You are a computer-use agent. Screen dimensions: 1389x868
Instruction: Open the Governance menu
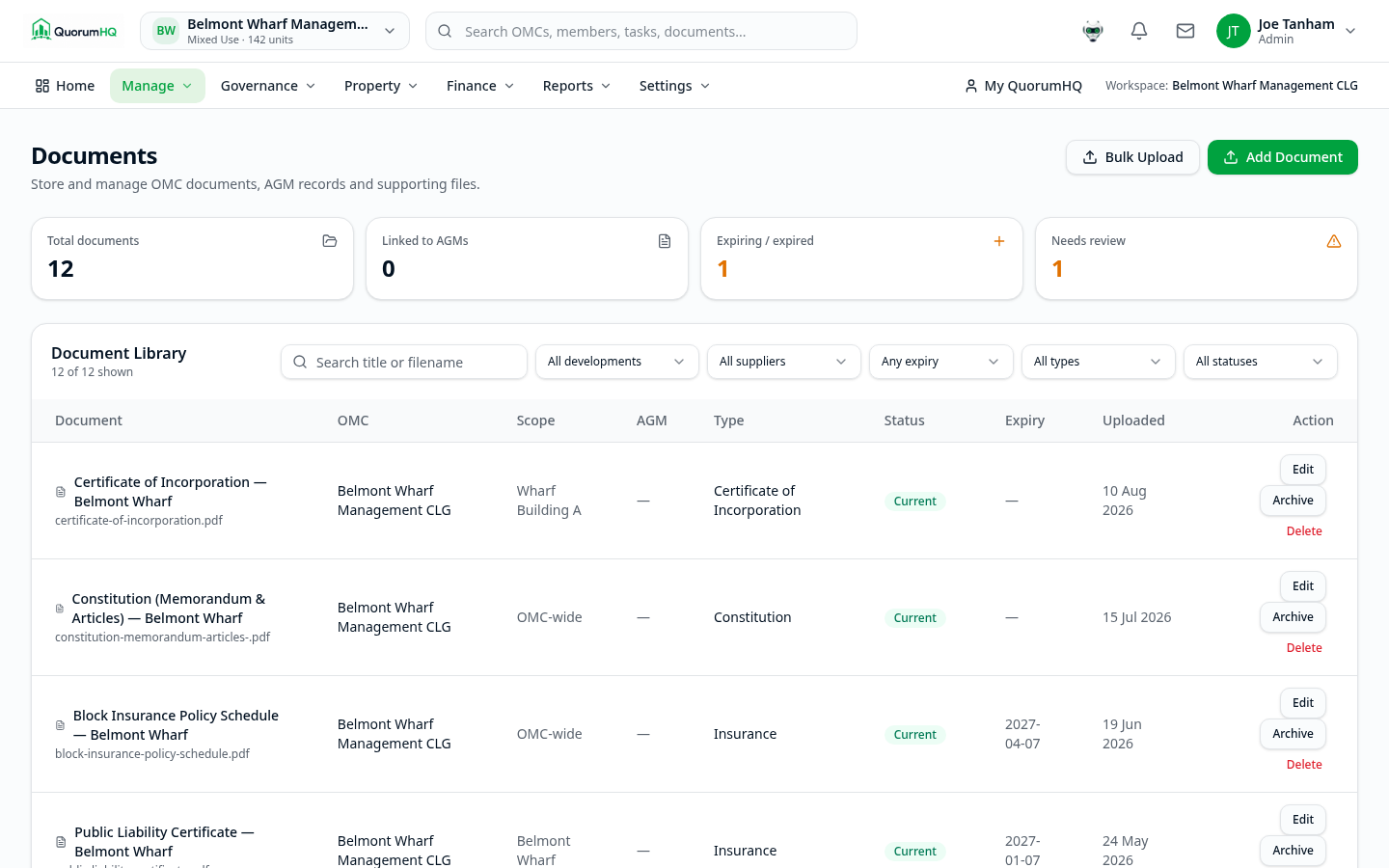point(268,86)
